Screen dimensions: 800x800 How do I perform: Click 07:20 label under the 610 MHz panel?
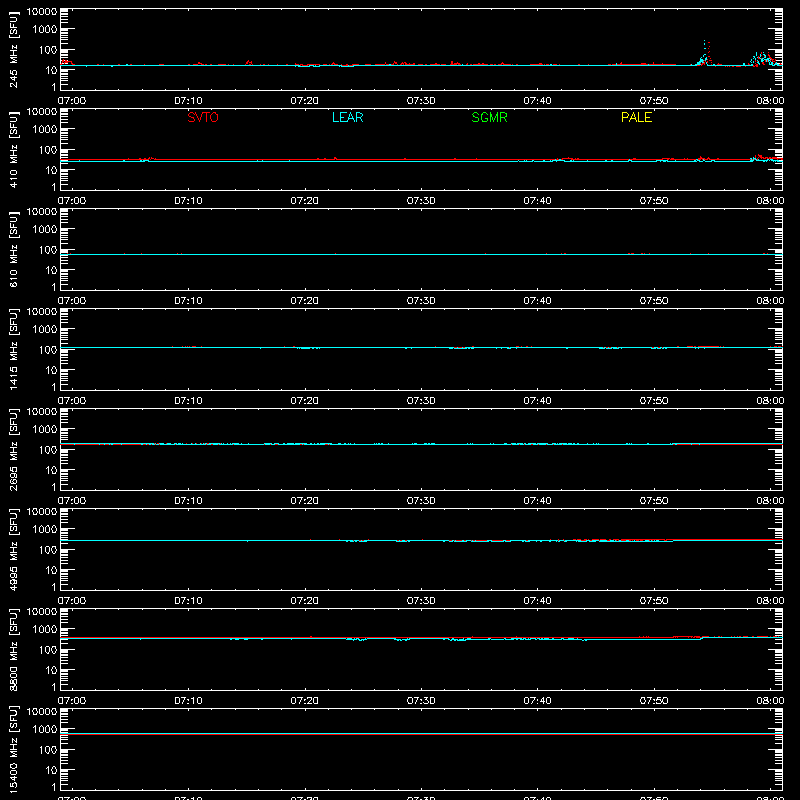coord(305,301)
